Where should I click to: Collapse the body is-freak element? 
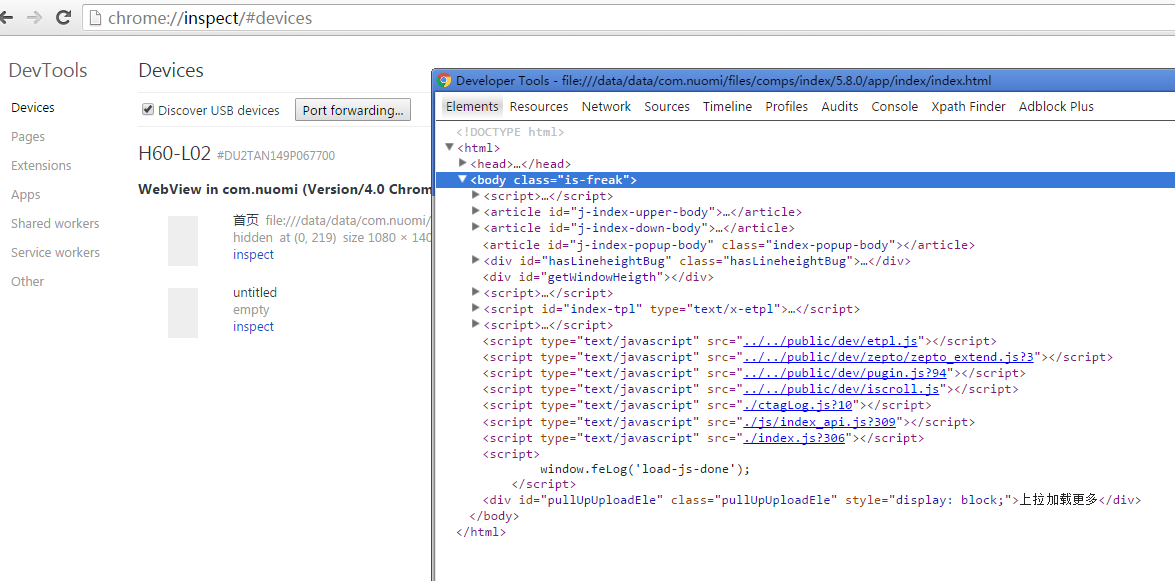[463, 179]
